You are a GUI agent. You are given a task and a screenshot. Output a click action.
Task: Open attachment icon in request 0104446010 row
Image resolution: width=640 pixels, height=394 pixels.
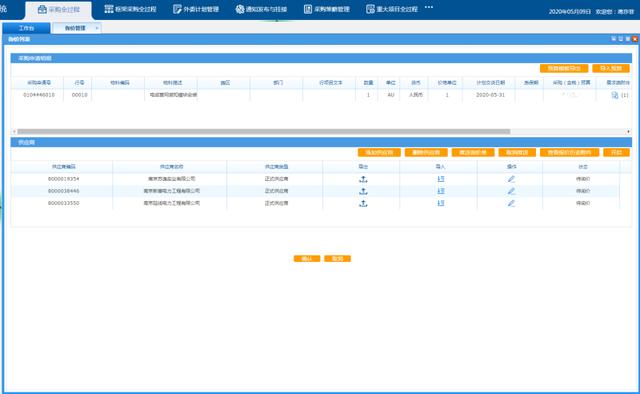coord(615,95)
